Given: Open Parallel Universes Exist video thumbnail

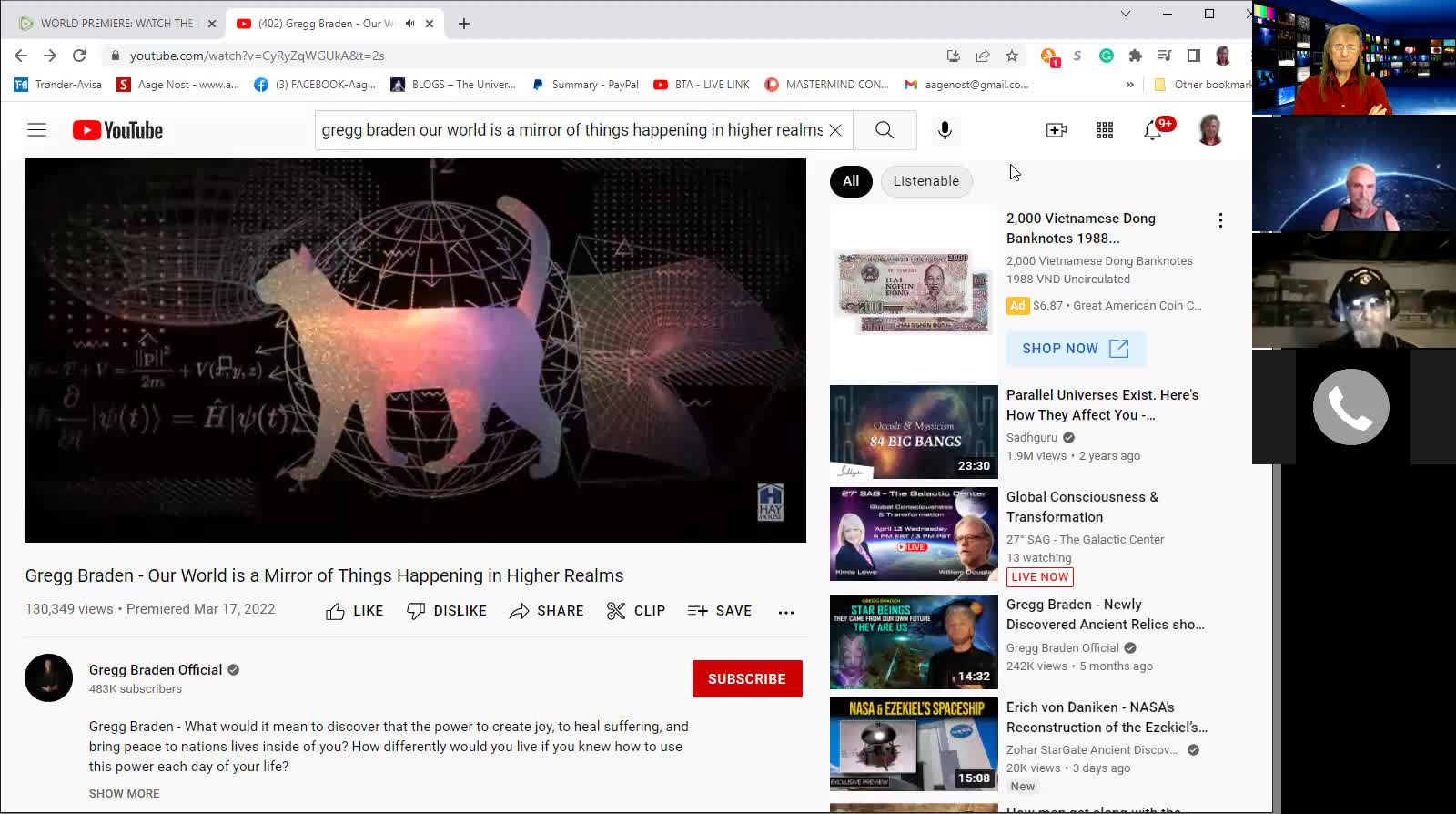Looking at the screenshot, I should (x=914, y=432).
